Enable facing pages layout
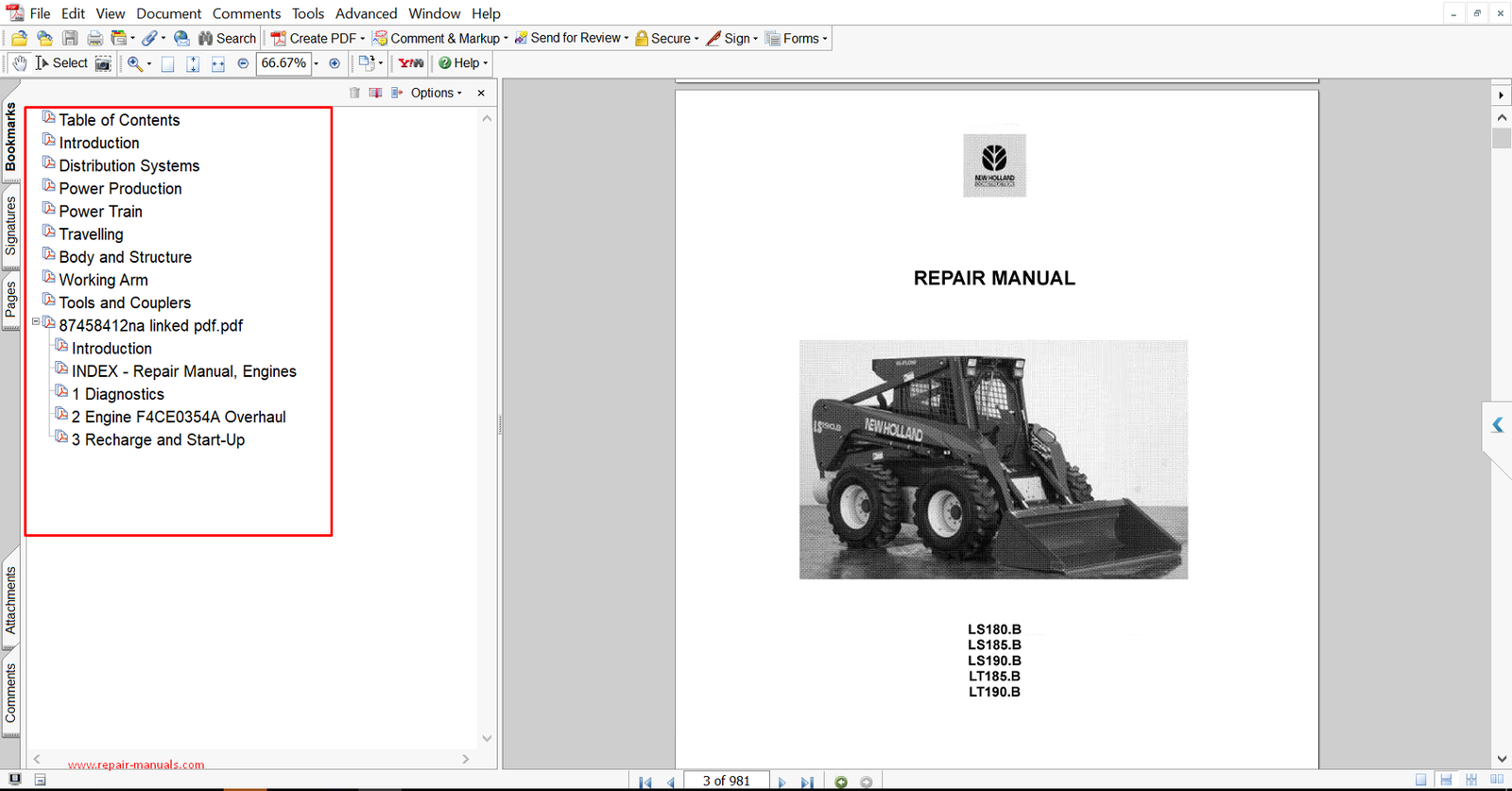Viewport: 1512px width, 791px height. click(x=1497, y=780)
